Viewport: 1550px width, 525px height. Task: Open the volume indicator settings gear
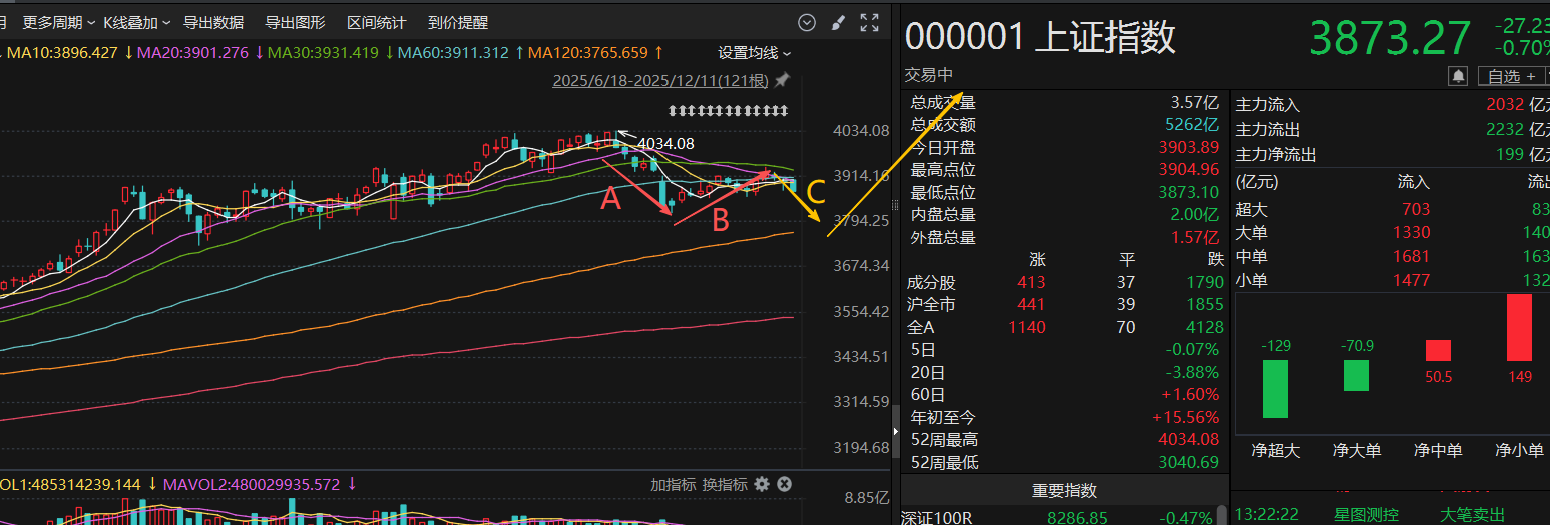pos(762,484)
